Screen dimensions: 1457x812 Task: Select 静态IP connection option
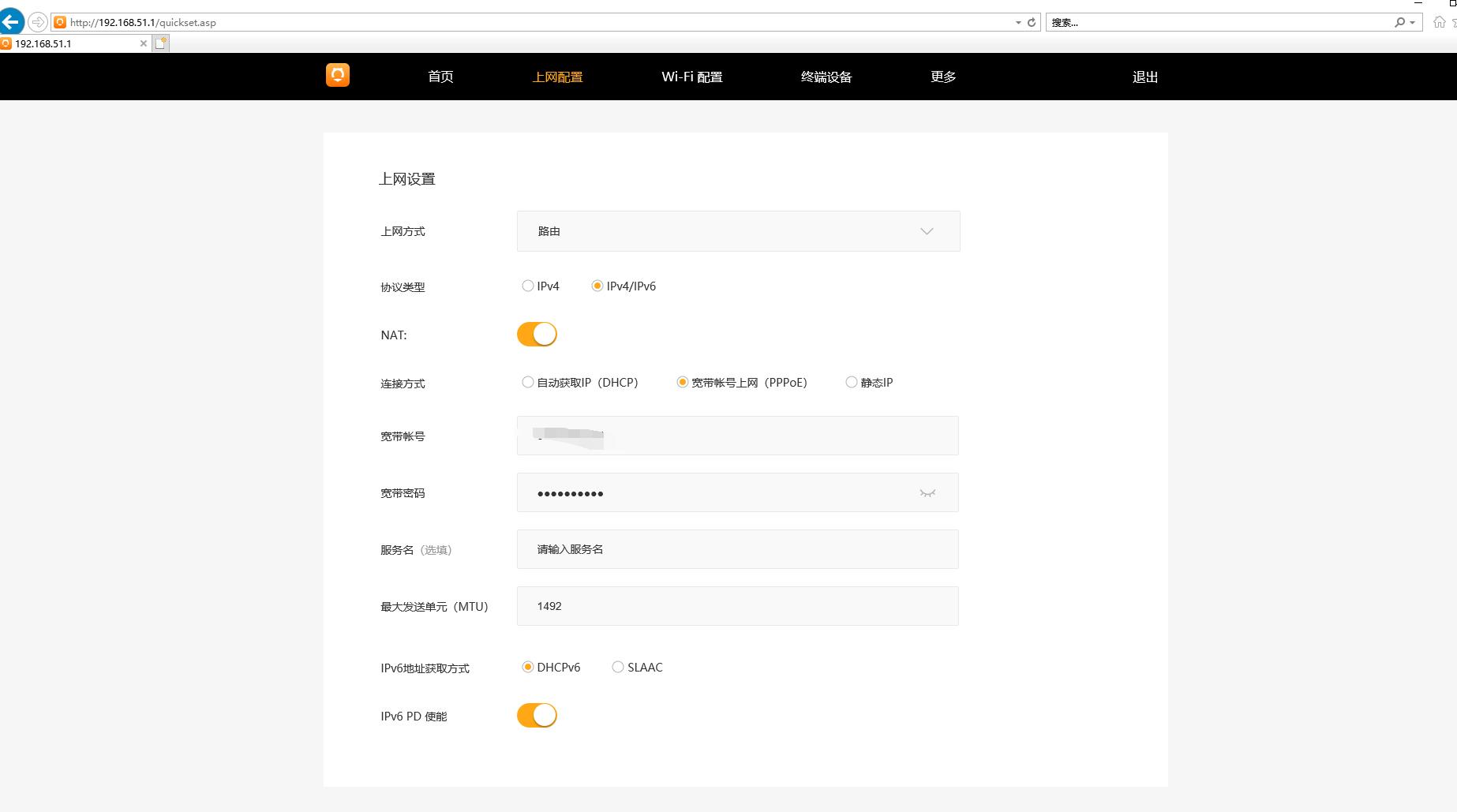click(852, 382)
